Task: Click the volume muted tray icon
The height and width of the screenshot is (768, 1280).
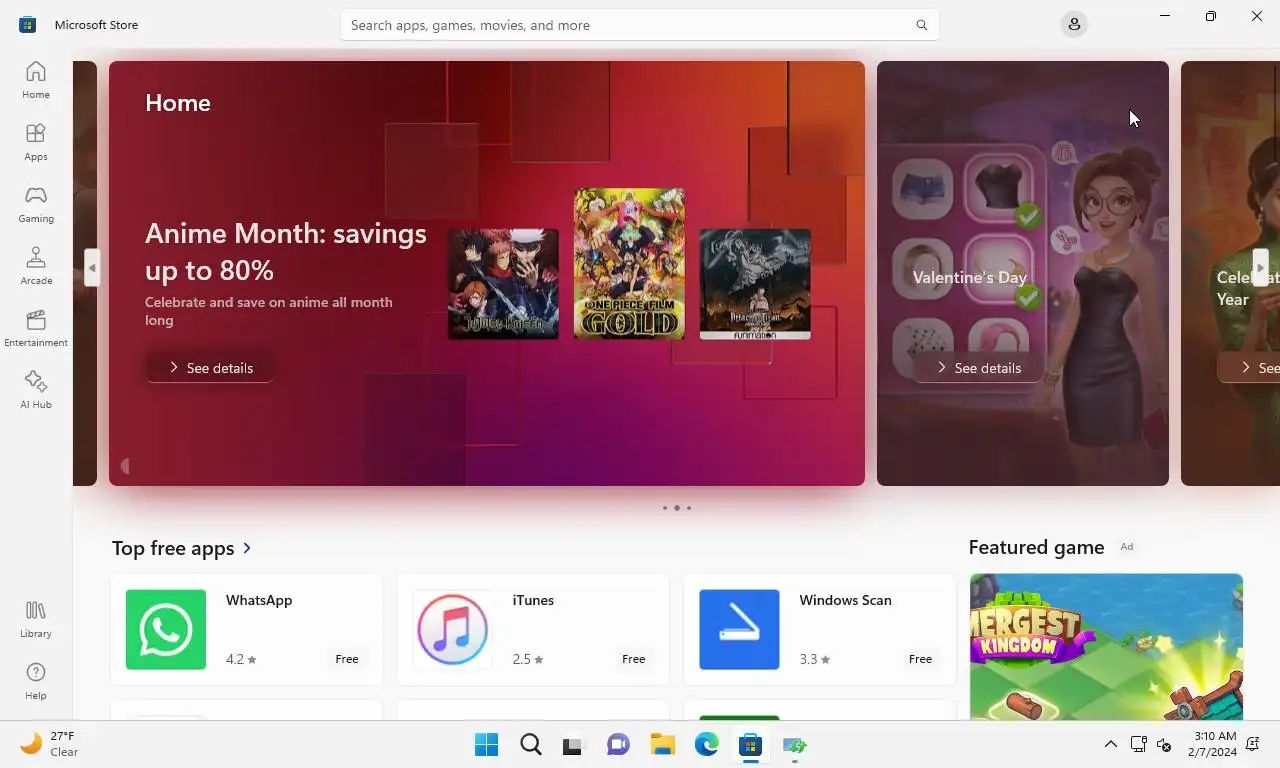Action: pyautogui.click(x=1164, y=744)
